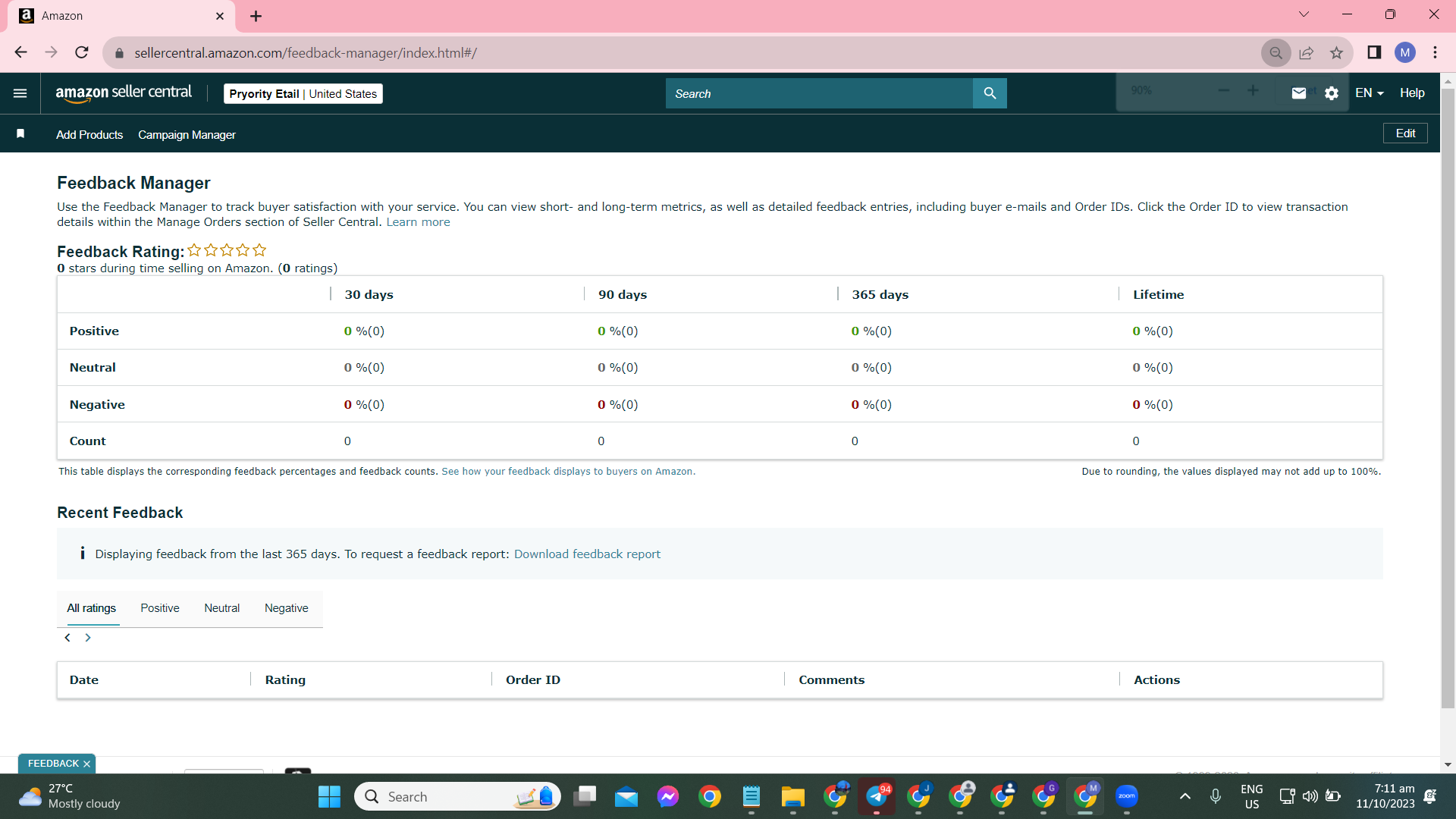Open the taskbar Search box
Screen dimensions: 1456x819
[x=457, y=796]
